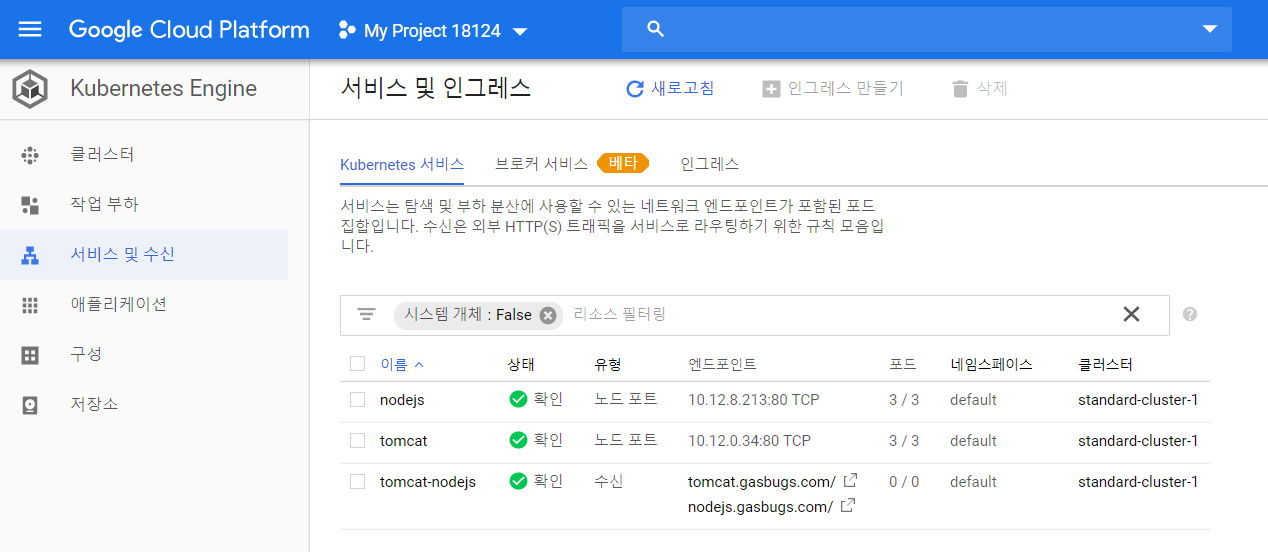Switch to the Kubernetes 서비스 tab
Viewport: 1268px width, 552px height.
402,164
